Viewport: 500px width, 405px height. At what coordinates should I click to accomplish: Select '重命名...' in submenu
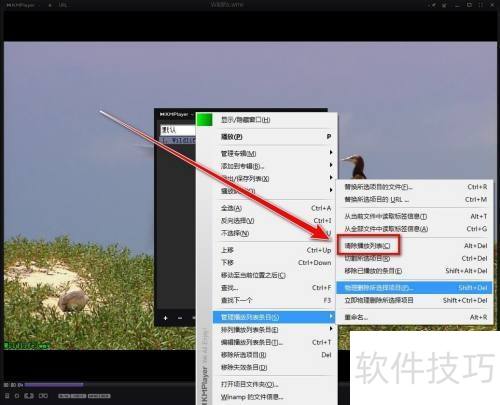point(415,317)
